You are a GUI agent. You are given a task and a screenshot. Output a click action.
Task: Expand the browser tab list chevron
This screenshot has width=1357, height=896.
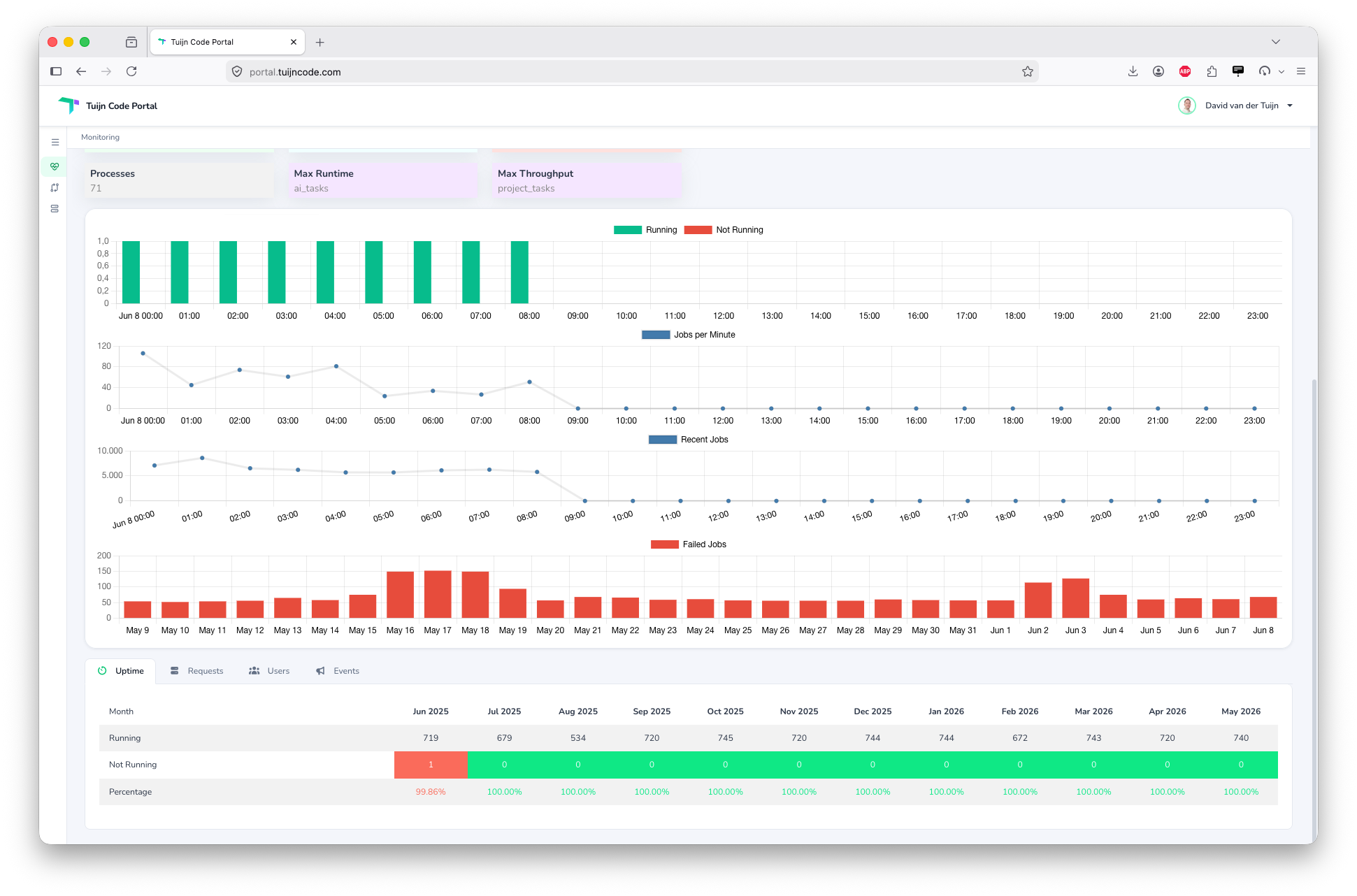click(x=1276, y=42)
